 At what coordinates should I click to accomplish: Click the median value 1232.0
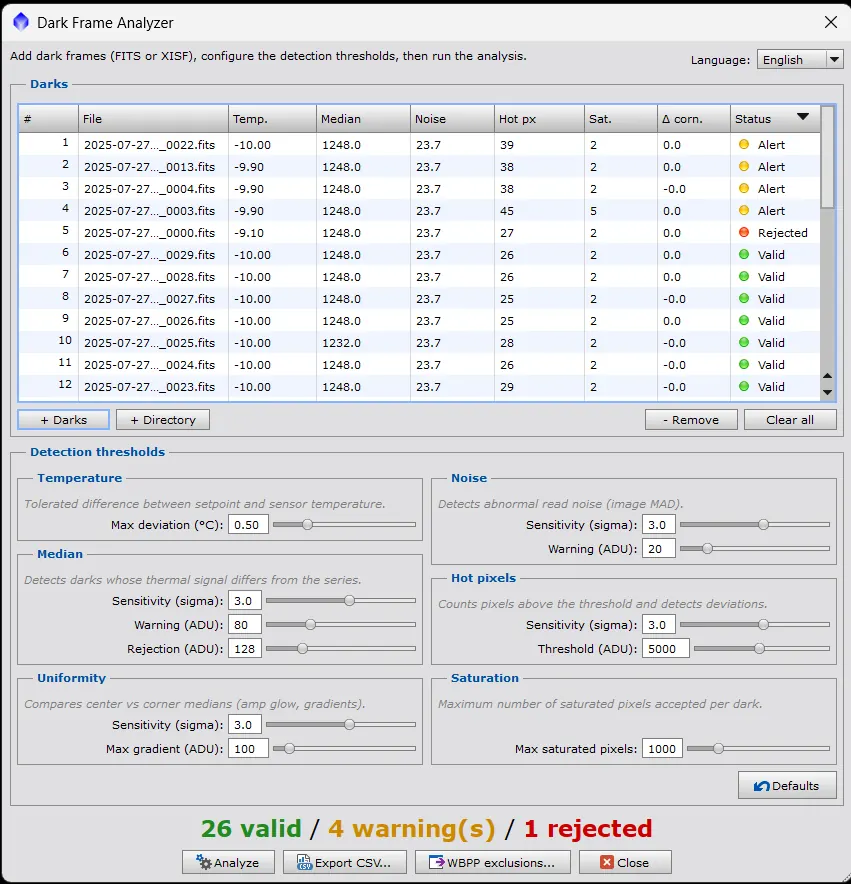click(x=341, y=343)
